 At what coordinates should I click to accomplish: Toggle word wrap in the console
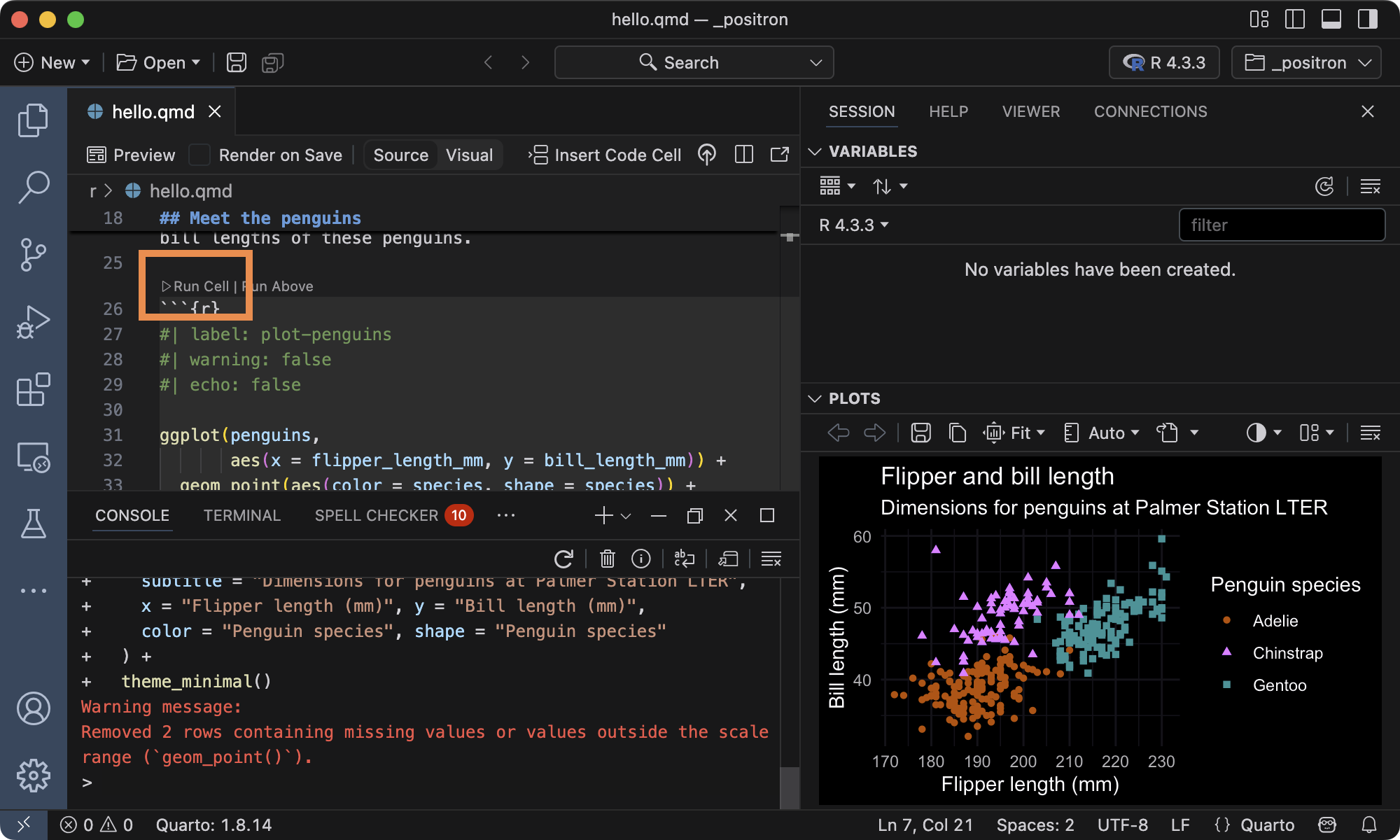point(684,559)
